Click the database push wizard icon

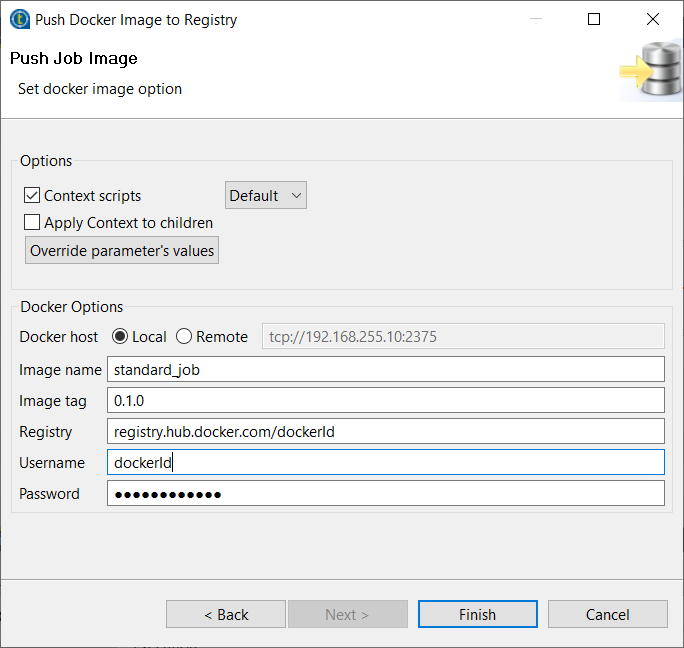coord(650,70)
